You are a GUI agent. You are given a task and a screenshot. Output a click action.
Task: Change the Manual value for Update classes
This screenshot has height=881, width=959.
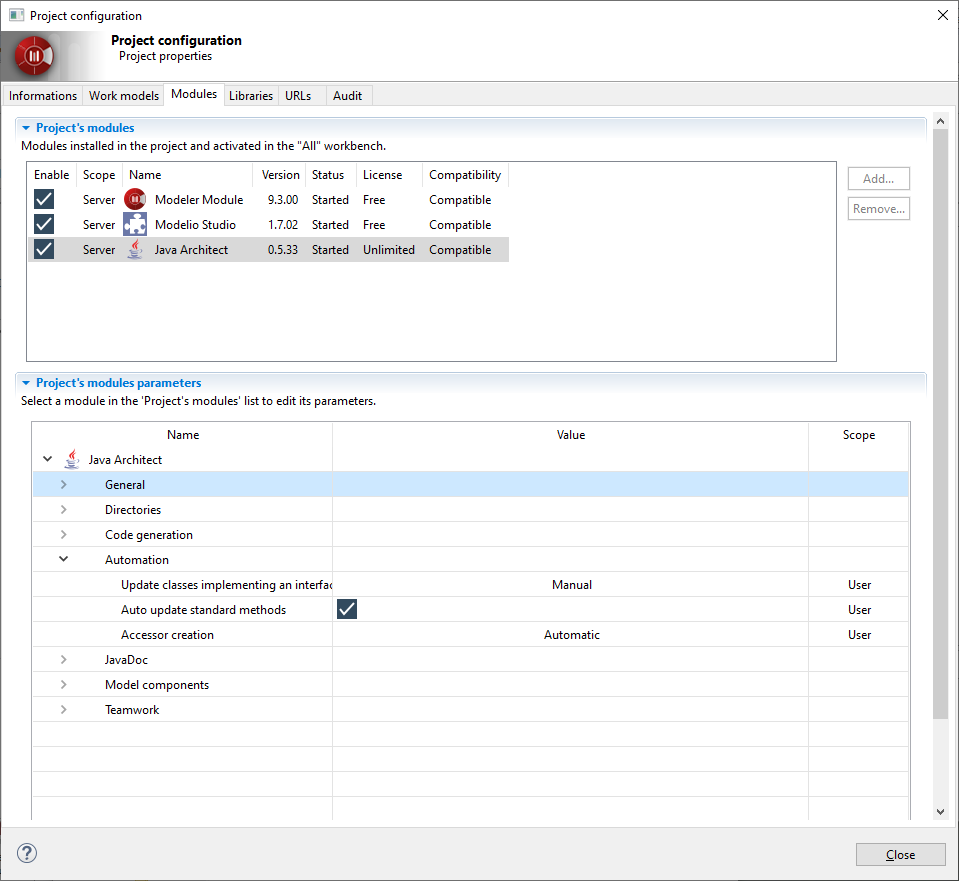pyautogui.click(x=571, y=585)
